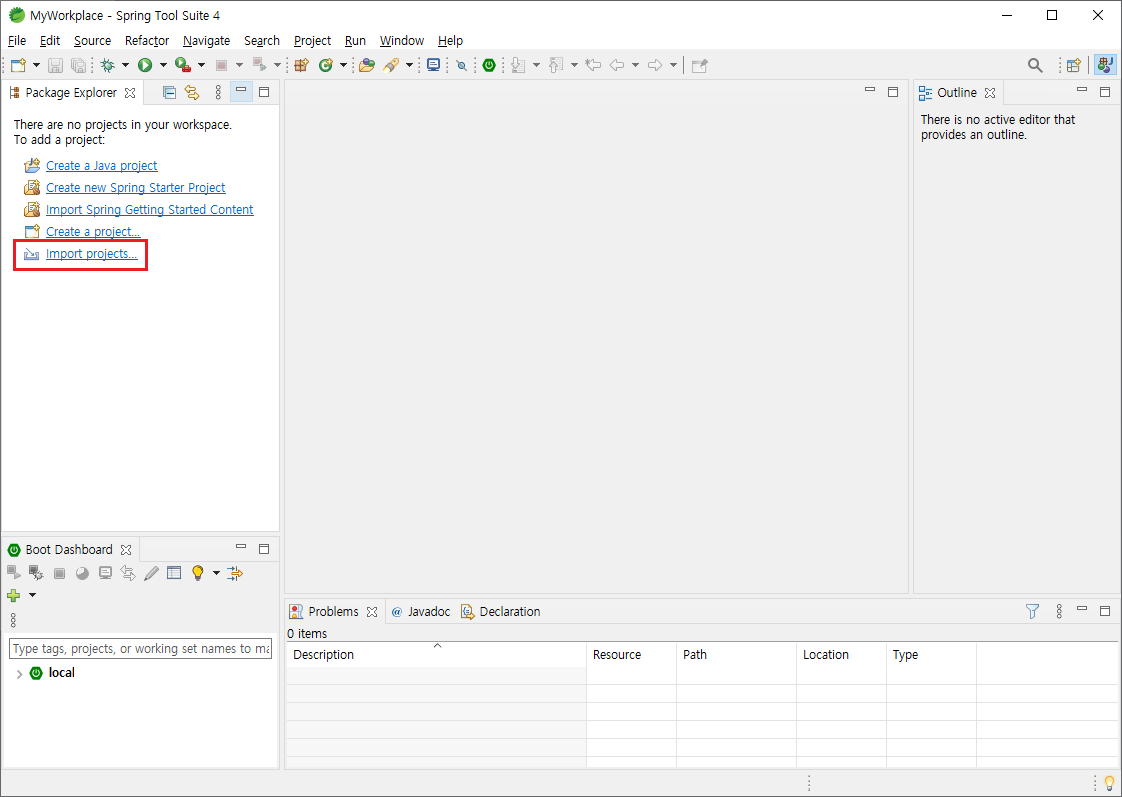Click Import projects... link
The height and width of the screenshot is (797, 1122).
(x=92, y=254)
